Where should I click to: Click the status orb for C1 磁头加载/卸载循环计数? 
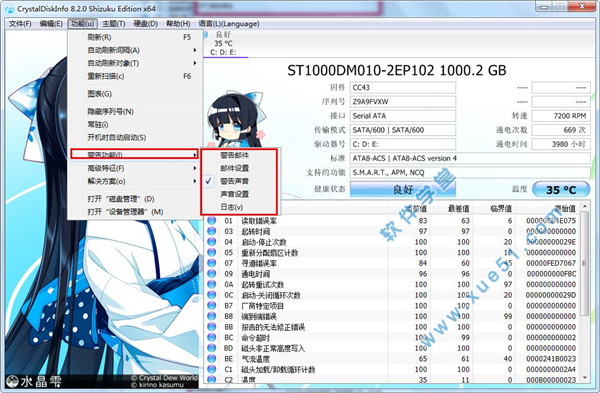212,369
